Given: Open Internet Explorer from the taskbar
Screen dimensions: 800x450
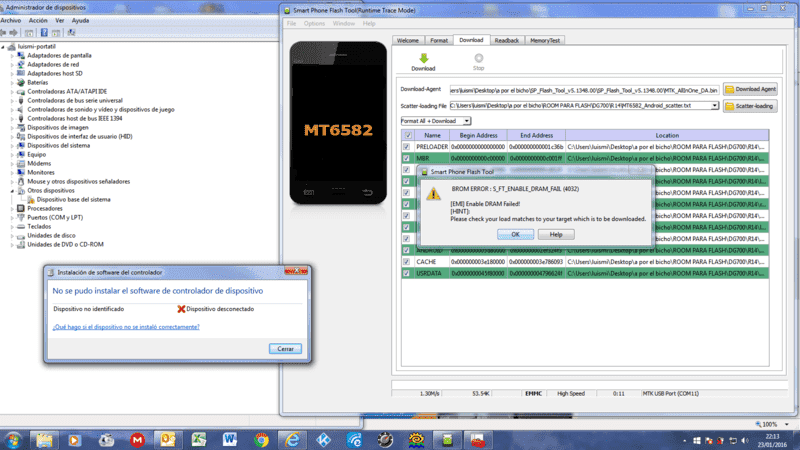Looking at the screenshot, I should [292, 440].
